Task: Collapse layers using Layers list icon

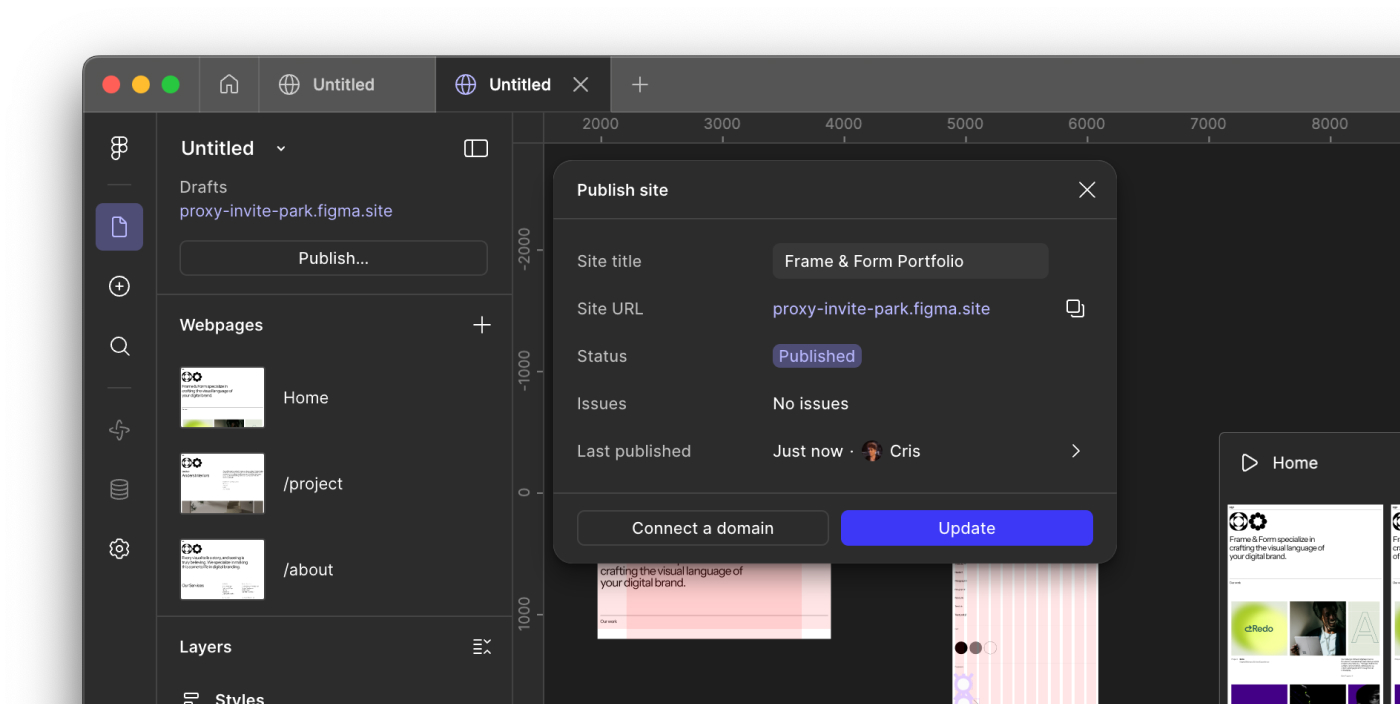Action: [x=482, y=647]
